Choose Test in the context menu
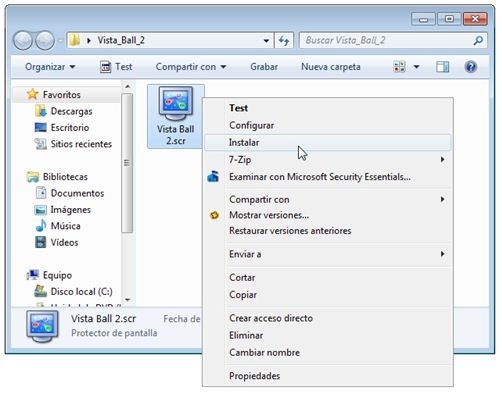The image size is (502, 395). pos(327,108)
